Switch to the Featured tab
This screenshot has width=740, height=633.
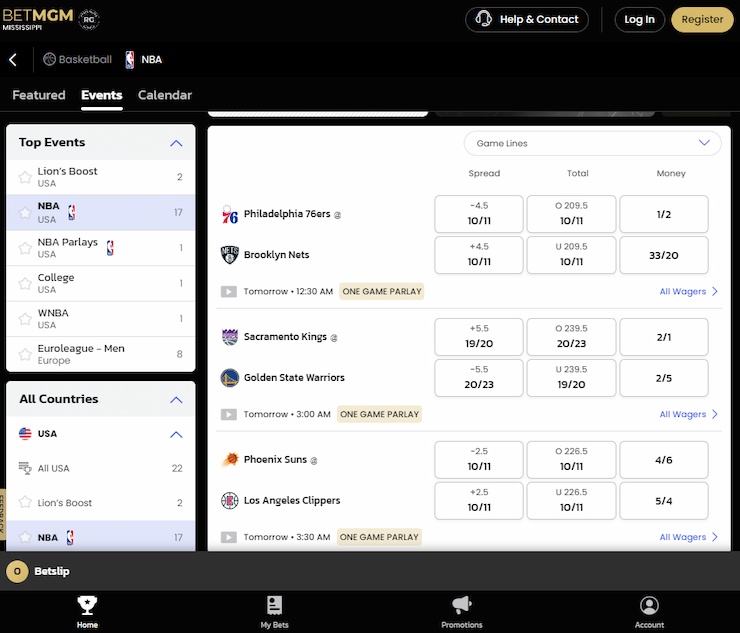pyautogui.click(x=39, y=95)
